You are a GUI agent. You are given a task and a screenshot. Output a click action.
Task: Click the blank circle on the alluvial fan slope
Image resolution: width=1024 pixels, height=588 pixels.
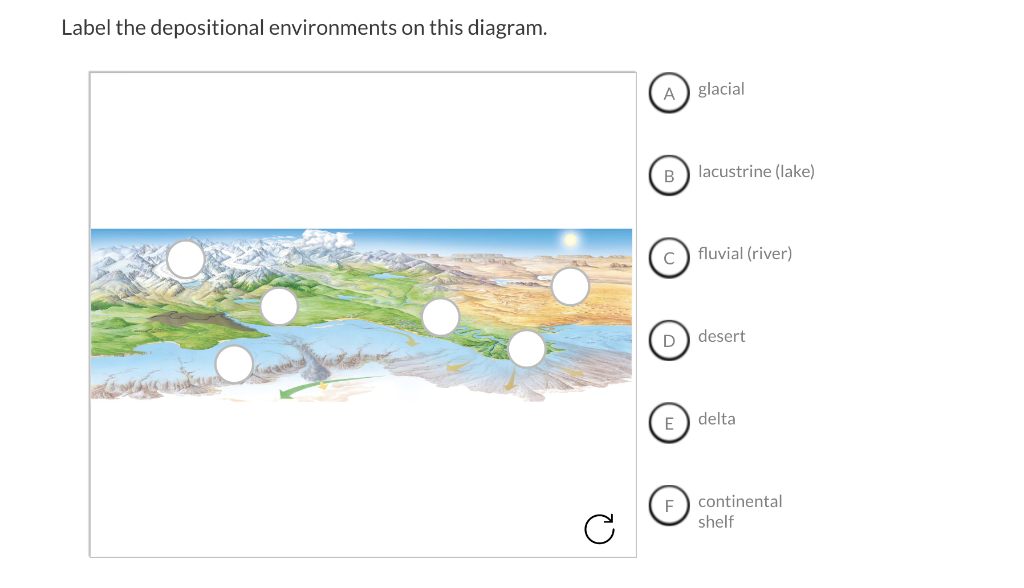[439, 317]
